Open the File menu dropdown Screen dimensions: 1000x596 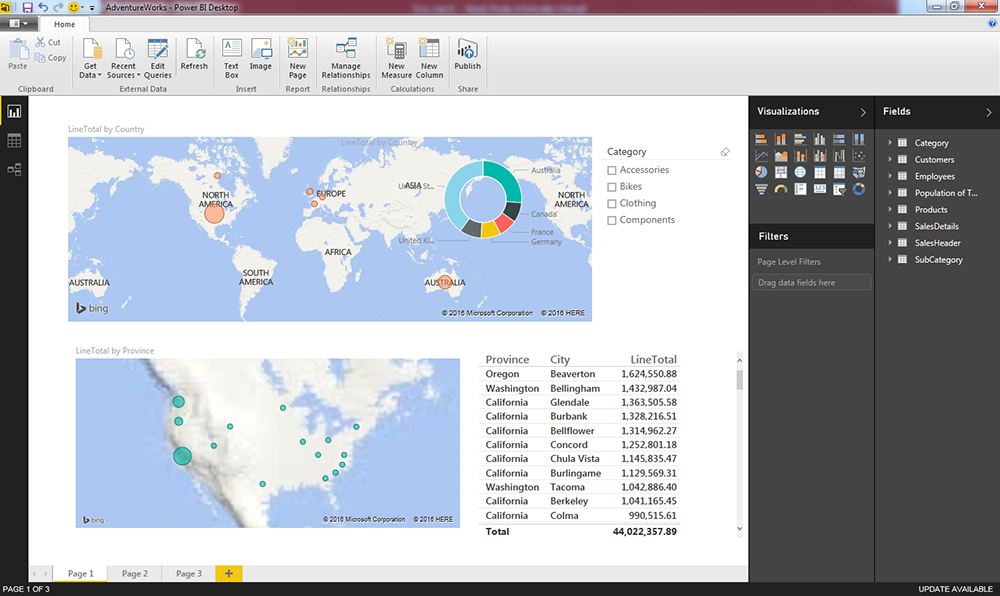(18, 24)
